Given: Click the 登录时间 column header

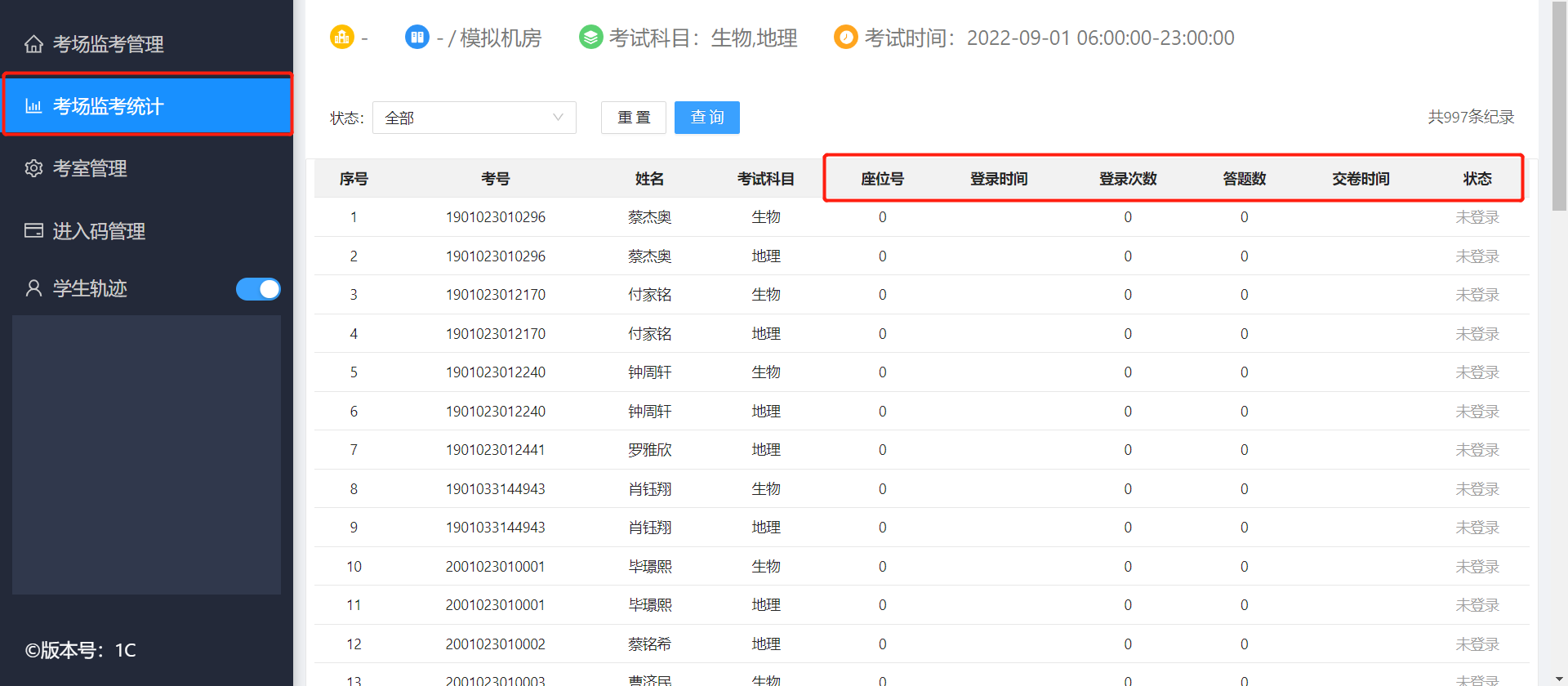Looking at the screenshot, I should 998,179.
